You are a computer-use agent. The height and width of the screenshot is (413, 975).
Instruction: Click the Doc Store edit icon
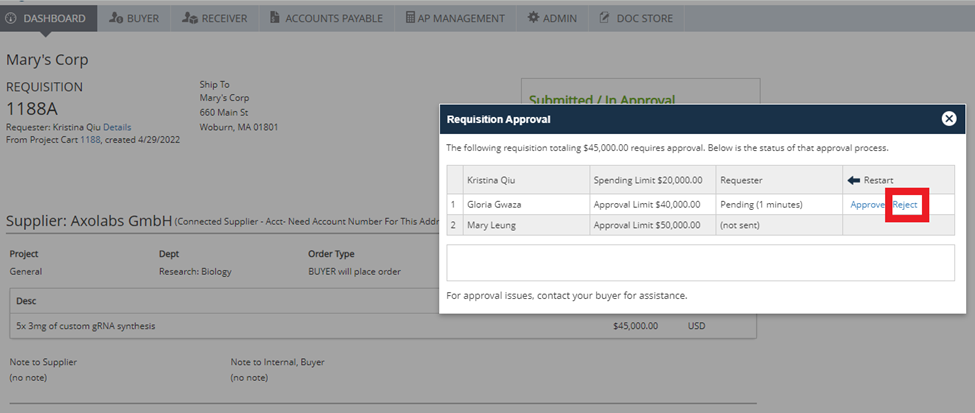[x=605, y=18]
